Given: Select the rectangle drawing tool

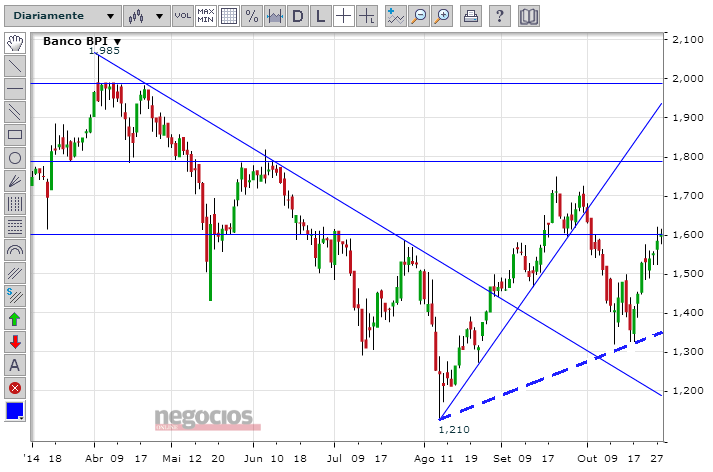Looking at the screenshot, I should click(x=15, y=135).
